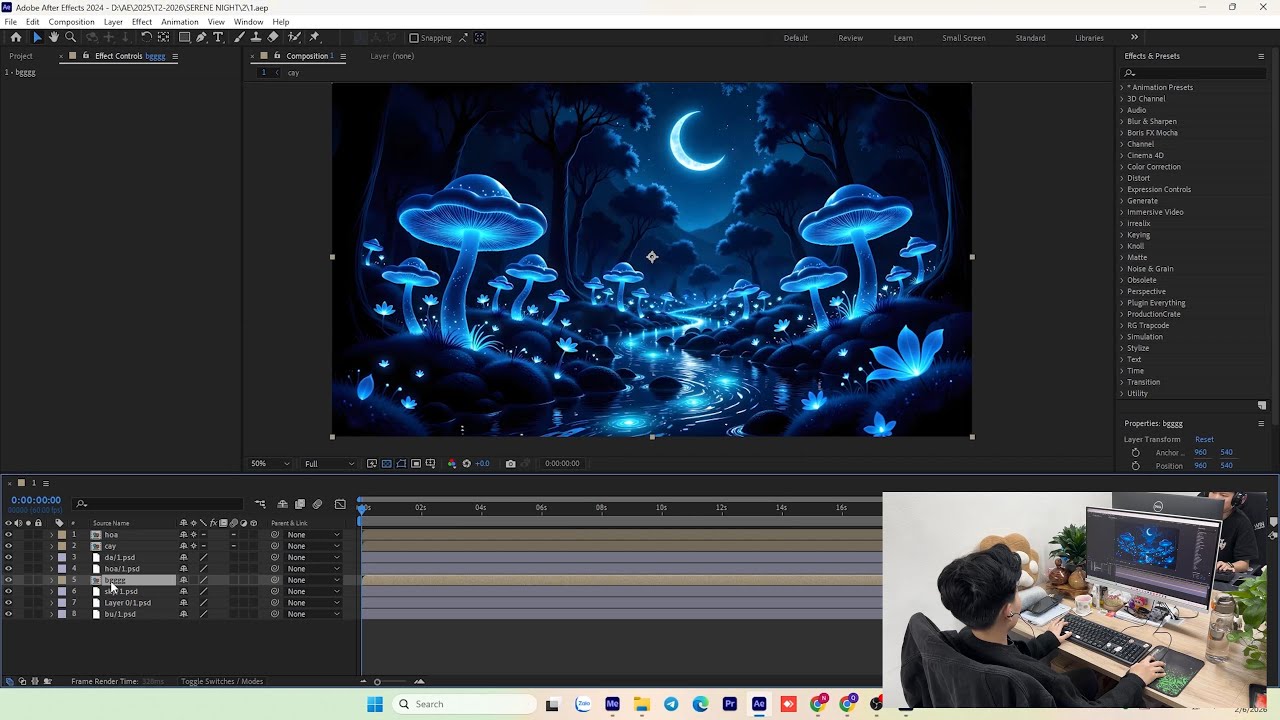This screenshot has width=1280, height=720.
Task: Toggle visibility of layer 5 bgggg
Action: pyautogui.click(x=8, y=580)
